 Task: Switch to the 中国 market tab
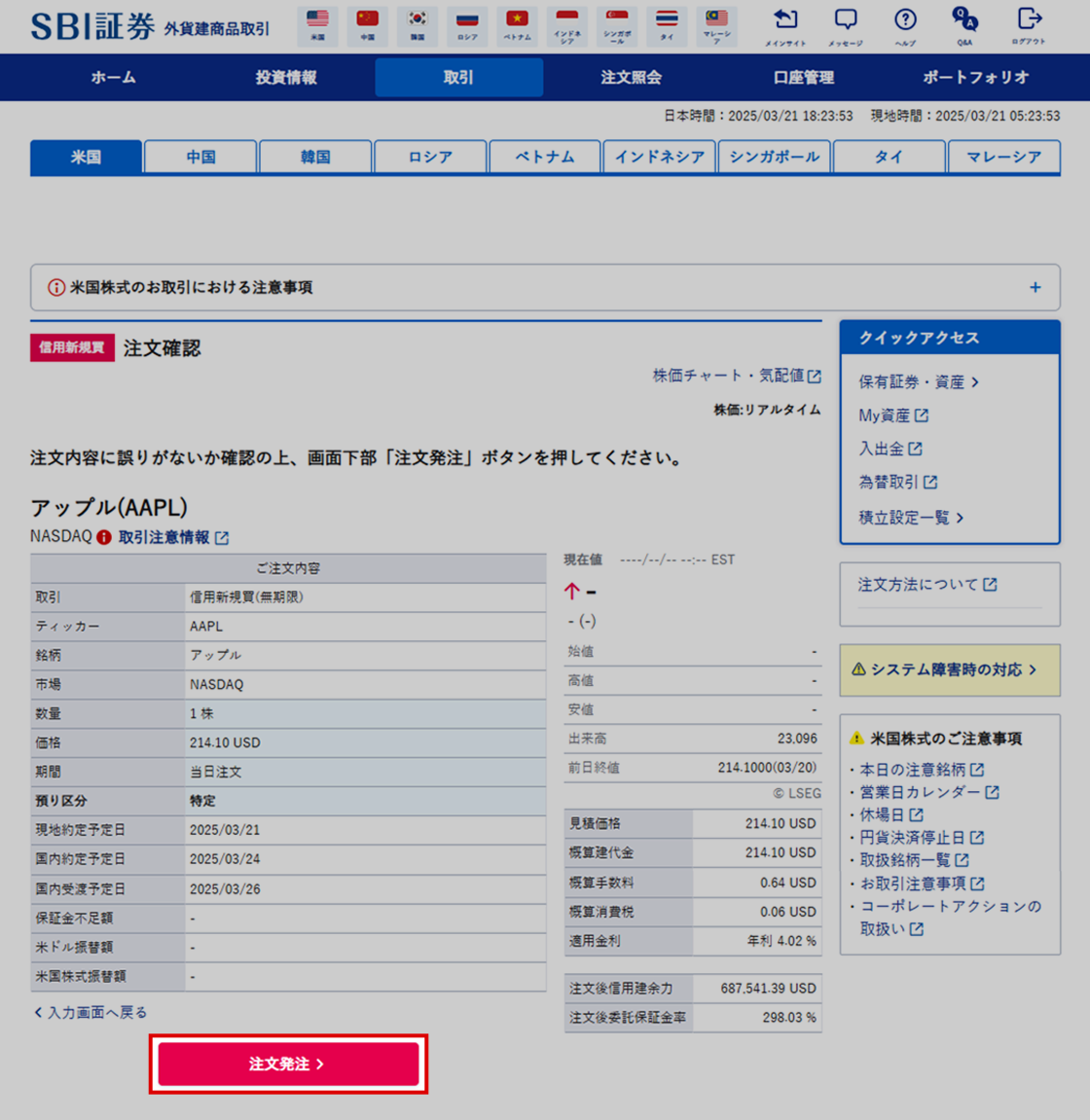(x=200, y=157)
